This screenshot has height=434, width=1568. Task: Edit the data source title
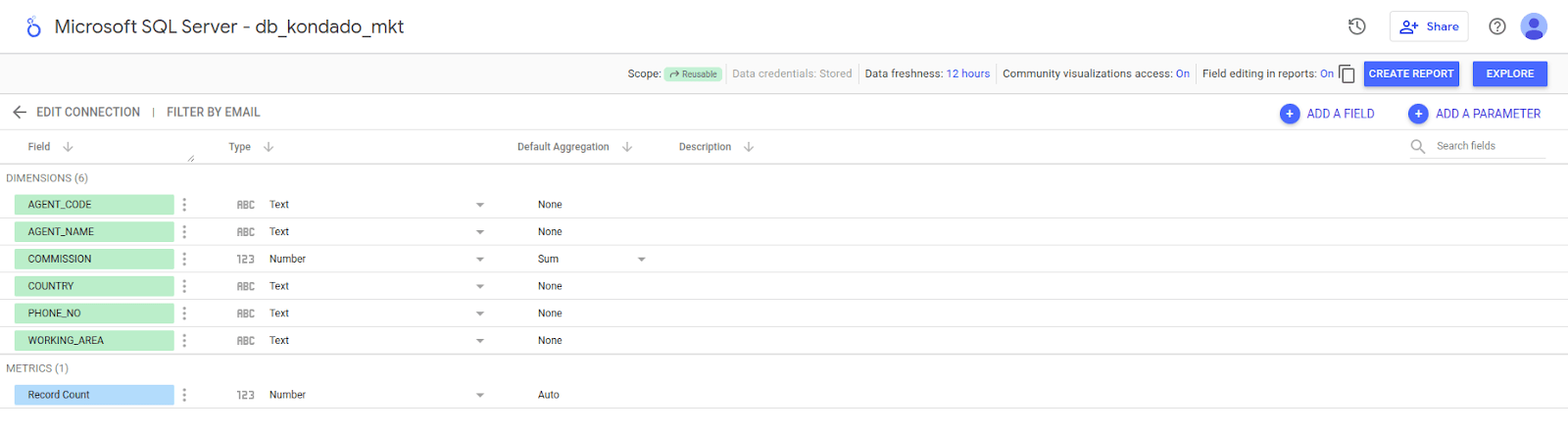click(x=229, y=26)
